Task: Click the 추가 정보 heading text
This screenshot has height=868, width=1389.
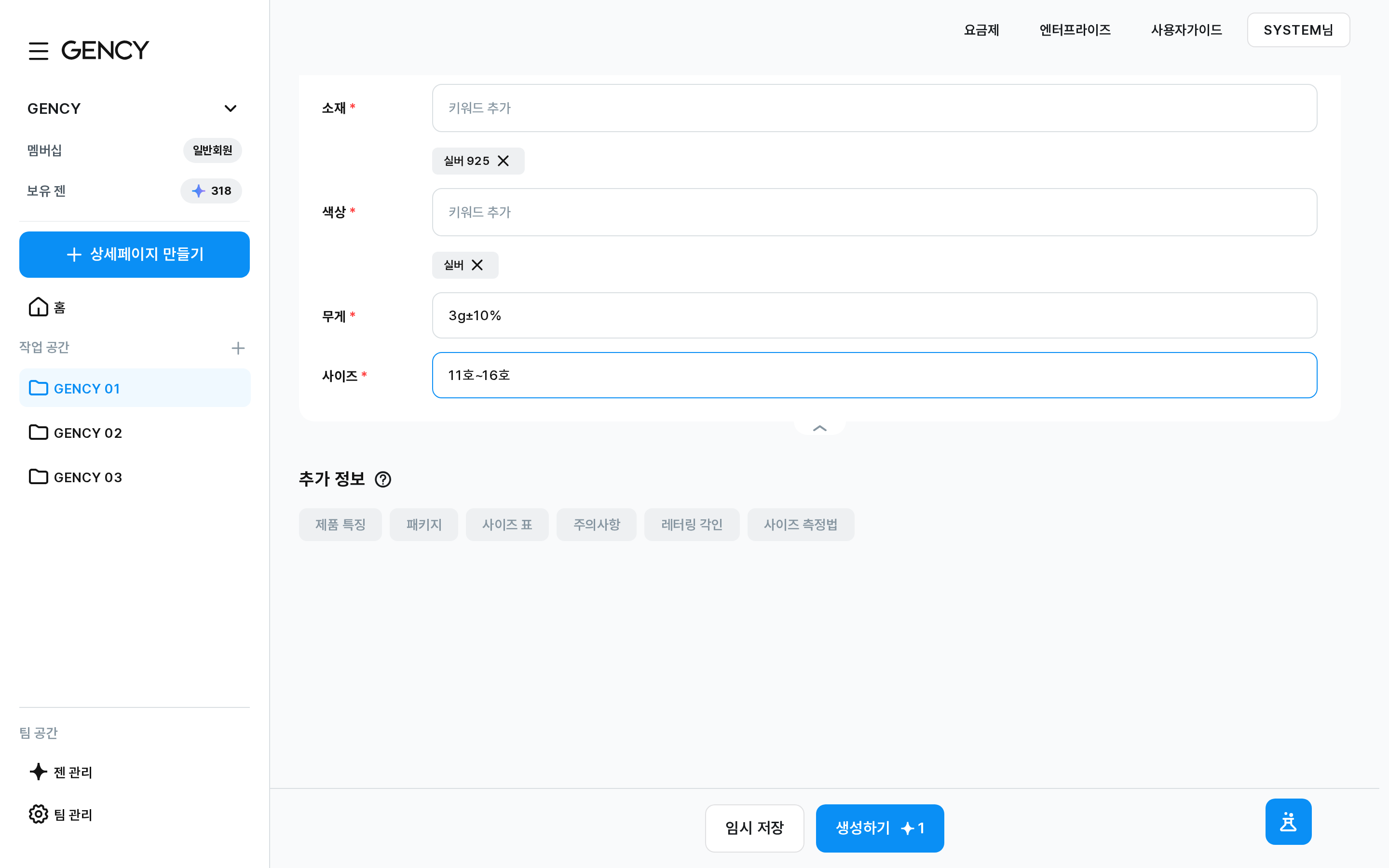Action: point(332,479)
